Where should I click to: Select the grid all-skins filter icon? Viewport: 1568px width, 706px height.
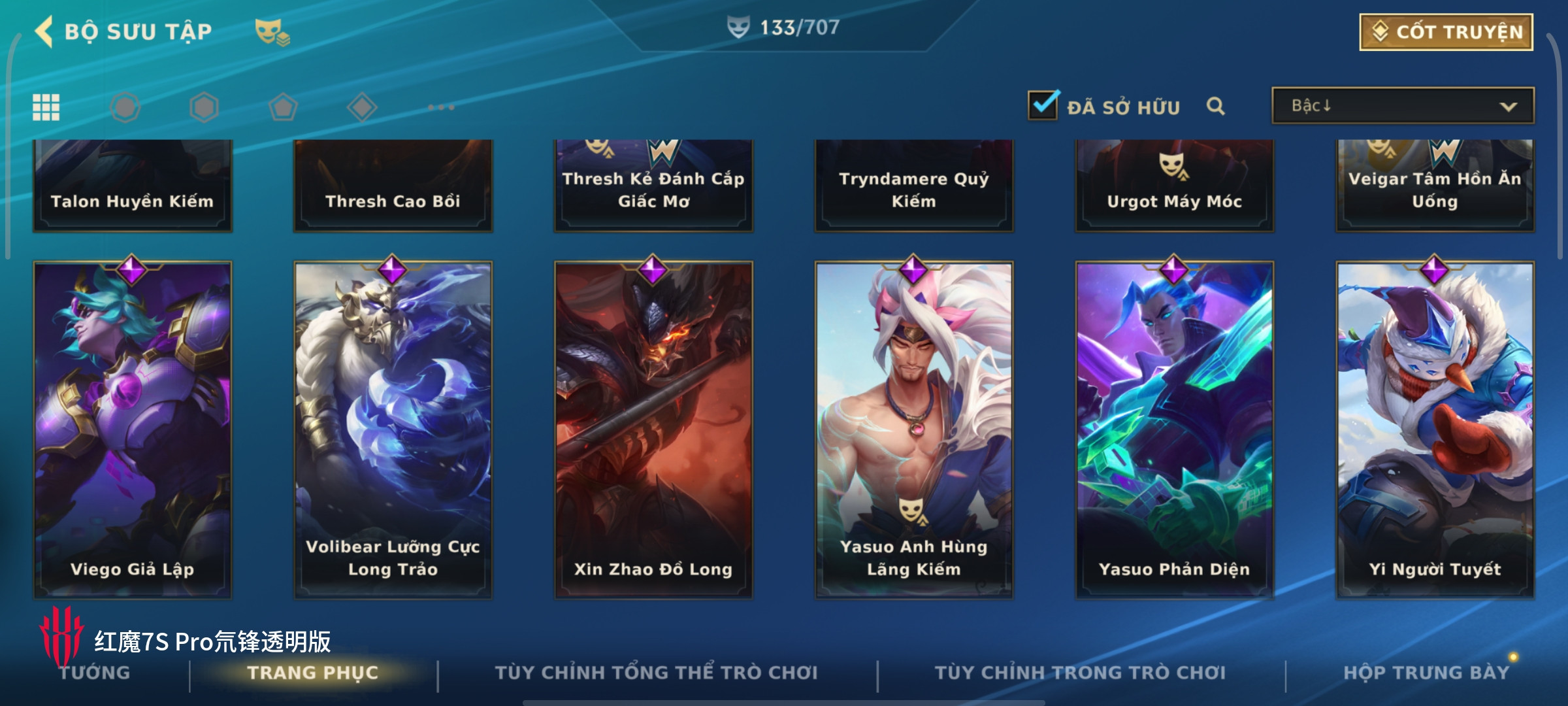46,107
